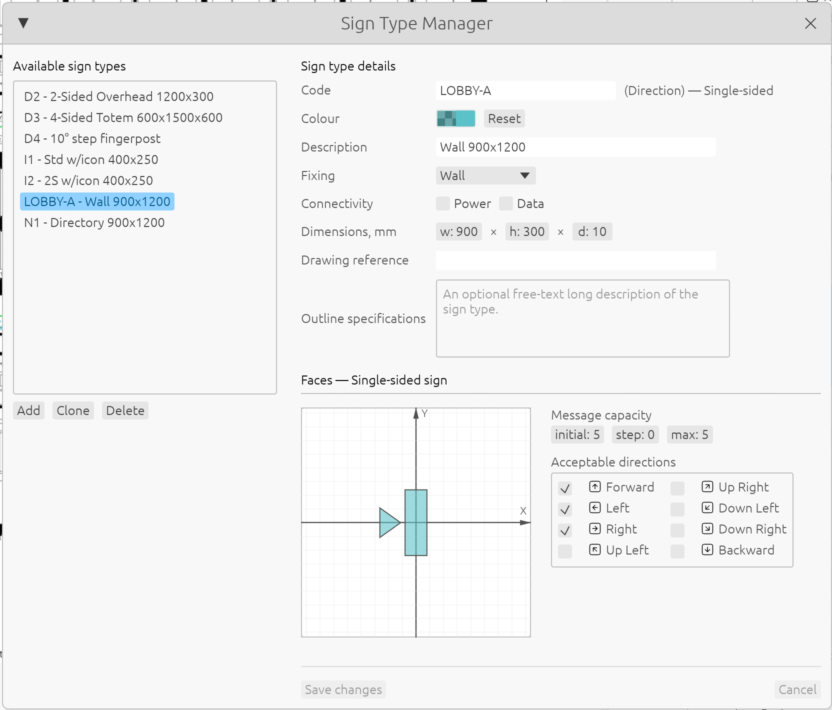Click the Backward direction arrow icon
Viewport: 832px width, 710px height.
click(x=707, y=550)
